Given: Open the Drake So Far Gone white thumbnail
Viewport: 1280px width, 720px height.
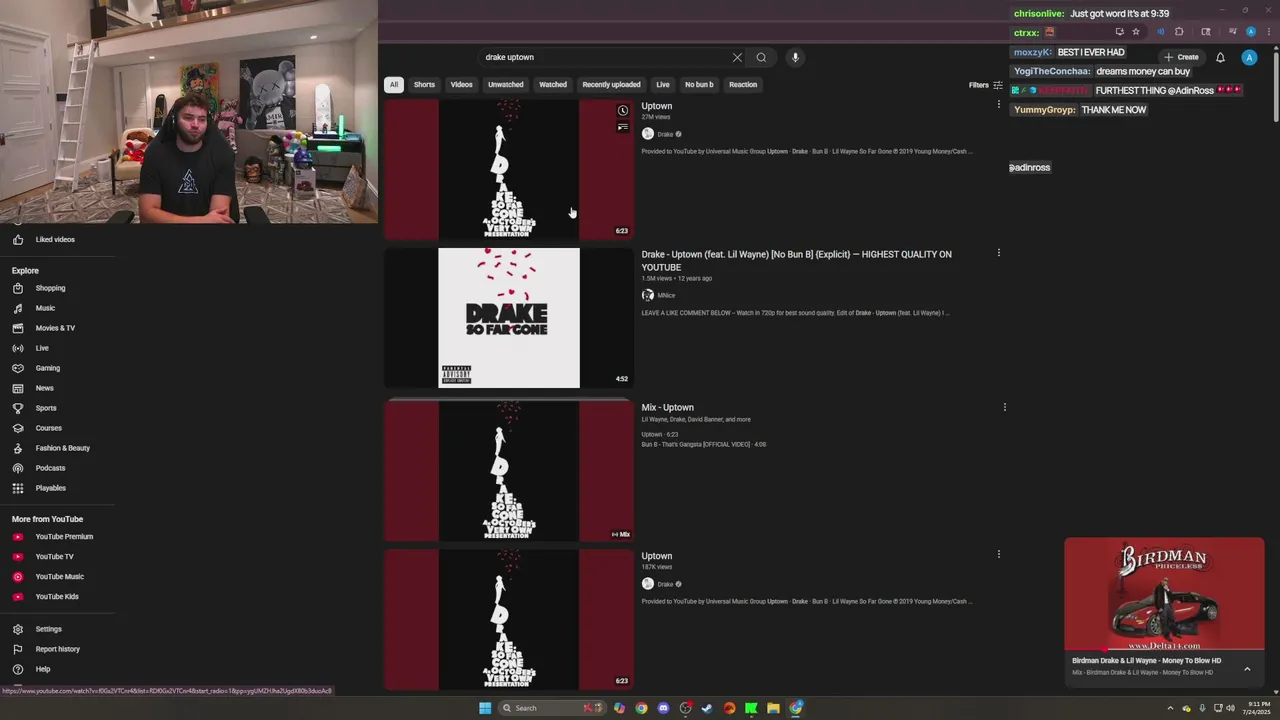Looking at the screenshot, I should (x=509, y=318).
